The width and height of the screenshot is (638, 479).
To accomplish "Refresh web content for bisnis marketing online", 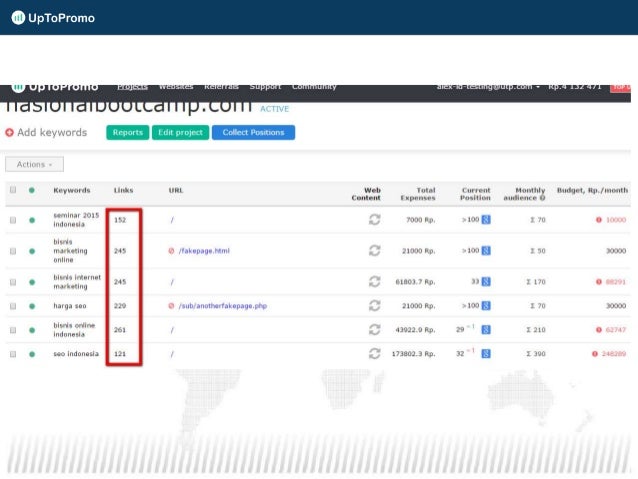I will (374, 251).
